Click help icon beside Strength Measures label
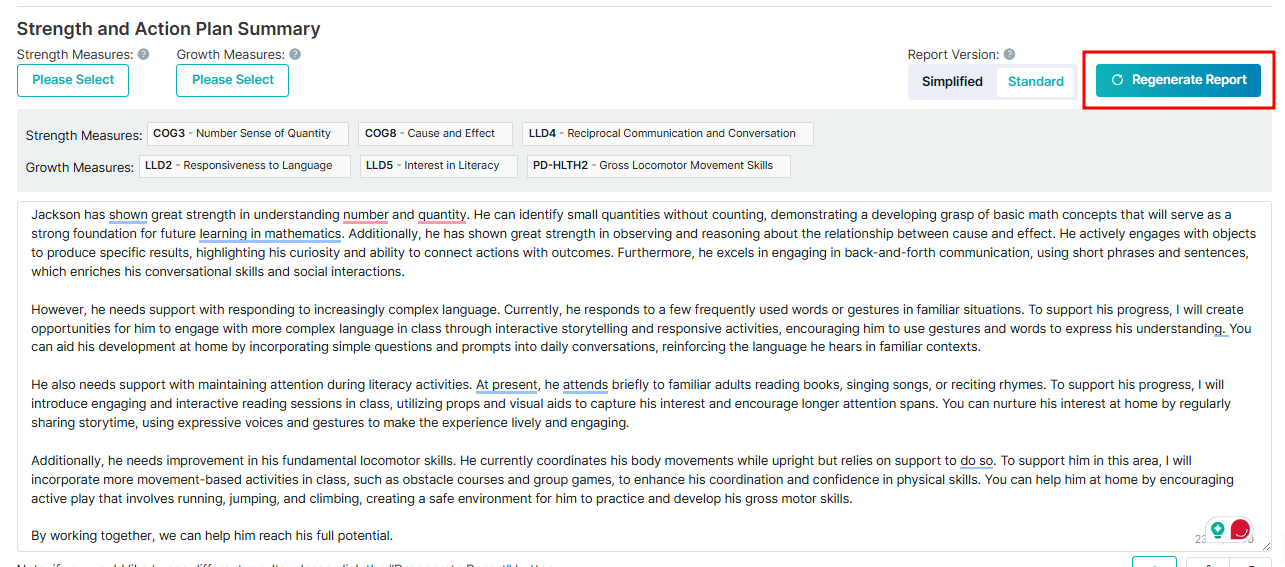This screenshot has height=567, width=1285. coord(144,55)
